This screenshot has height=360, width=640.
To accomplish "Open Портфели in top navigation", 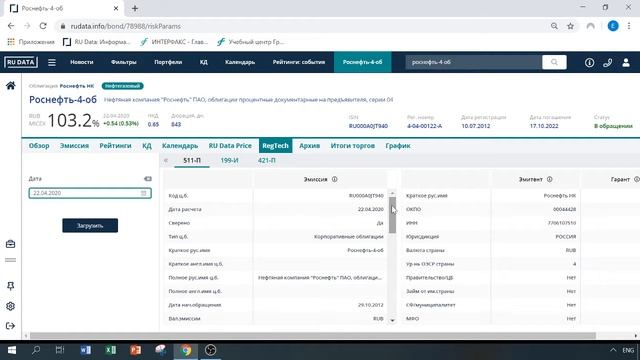I will click(x=168, y=62).
